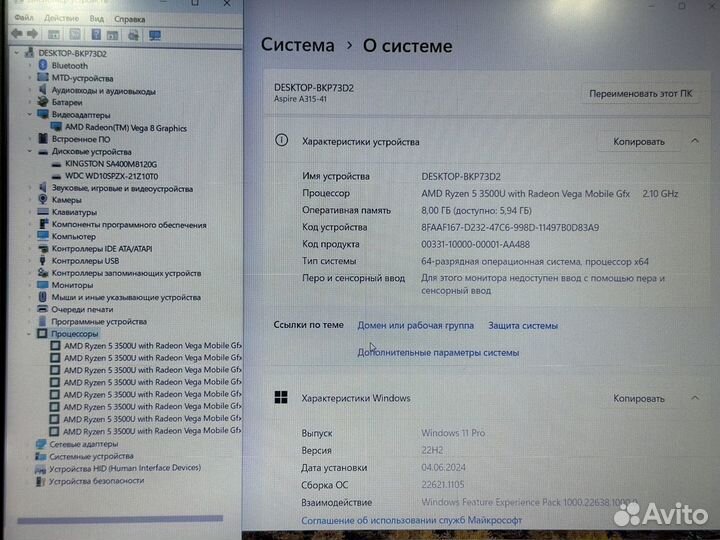This screenshot has height=540, width=720.
Task: Click the Код устройства value 8FAAF167-D232…
Action: pyautogui.click(x=510, y=227)
